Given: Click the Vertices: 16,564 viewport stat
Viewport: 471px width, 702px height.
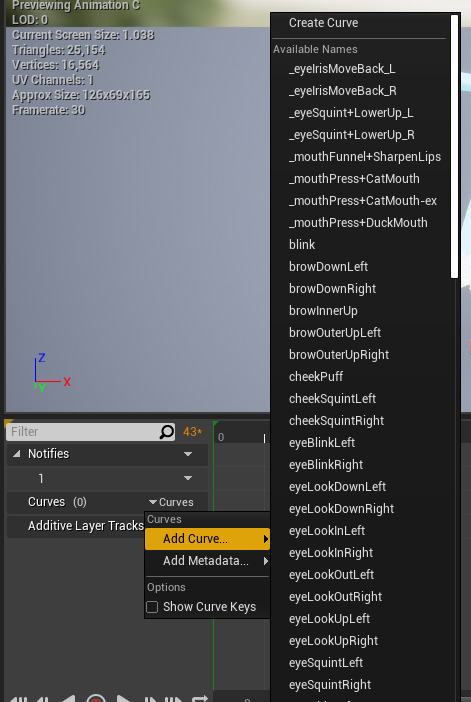Looking at the screenshot, I should 56,65.
